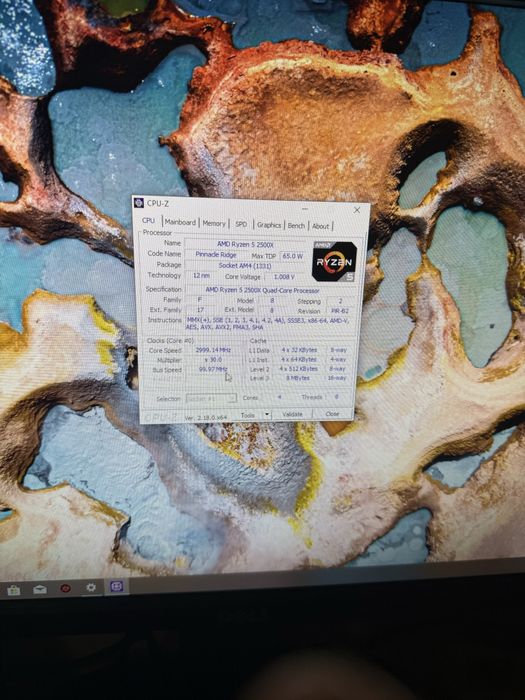The image size is (525, 700).
Task: Click the red circular taskbar icon
Action: 65,588
